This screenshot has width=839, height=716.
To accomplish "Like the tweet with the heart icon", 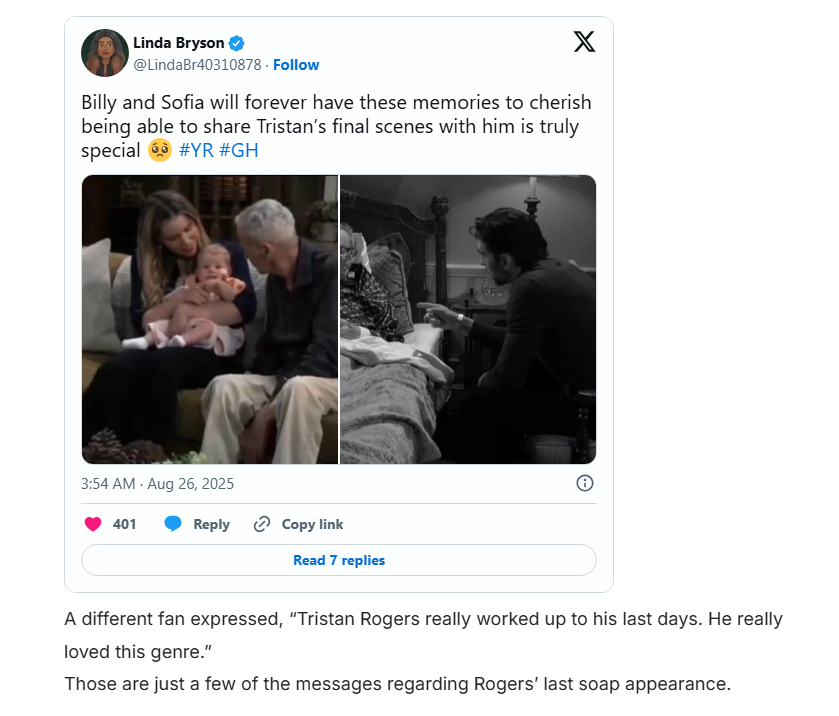I will (93, 524).
